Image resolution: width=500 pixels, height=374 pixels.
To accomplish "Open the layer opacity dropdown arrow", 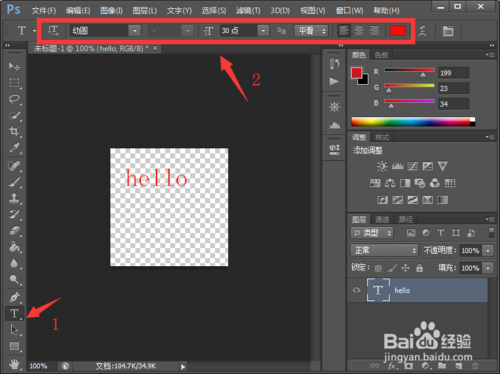I will [488, 250].
